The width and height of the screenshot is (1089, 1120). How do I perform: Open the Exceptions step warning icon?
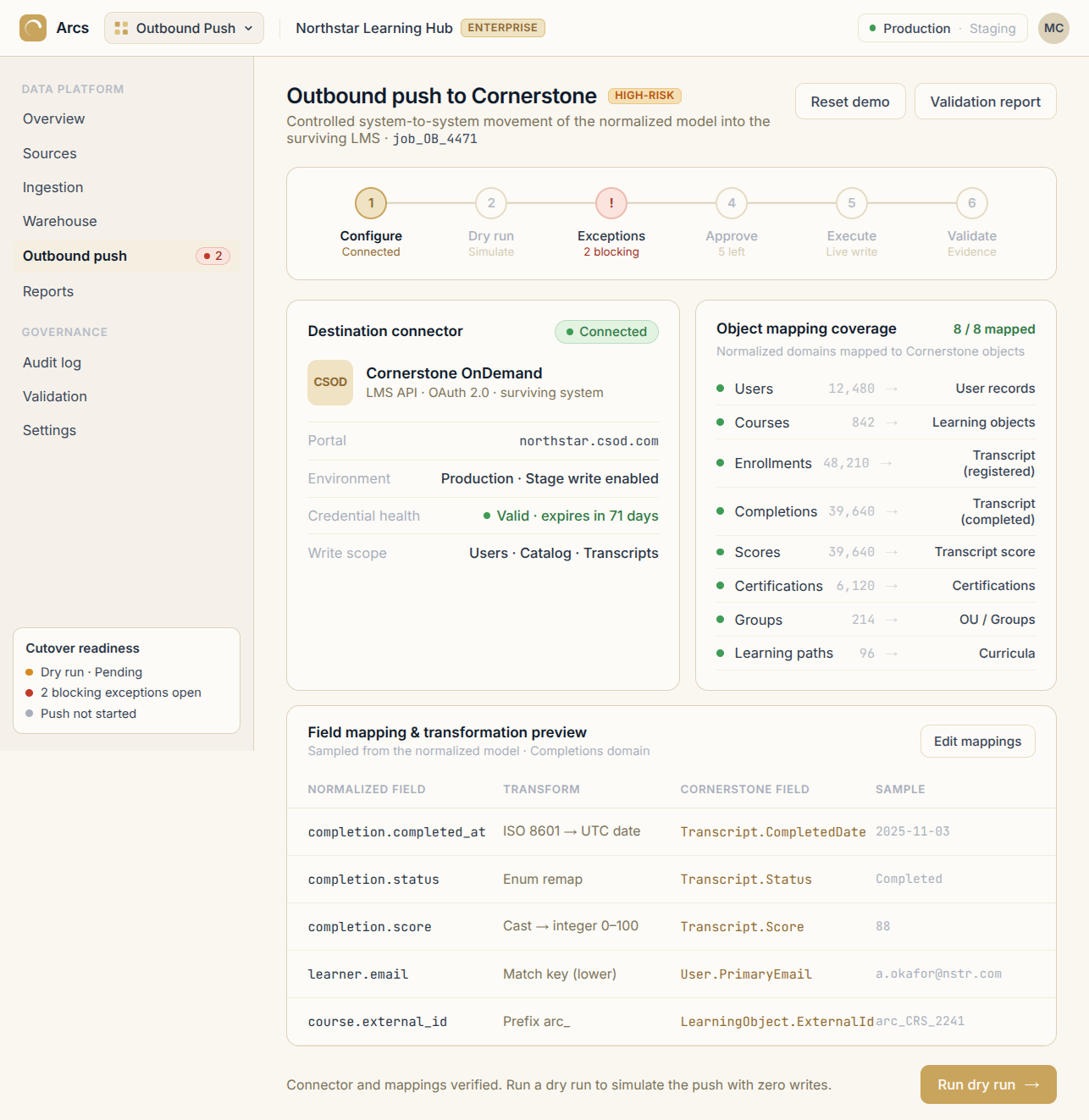(611, 203)
